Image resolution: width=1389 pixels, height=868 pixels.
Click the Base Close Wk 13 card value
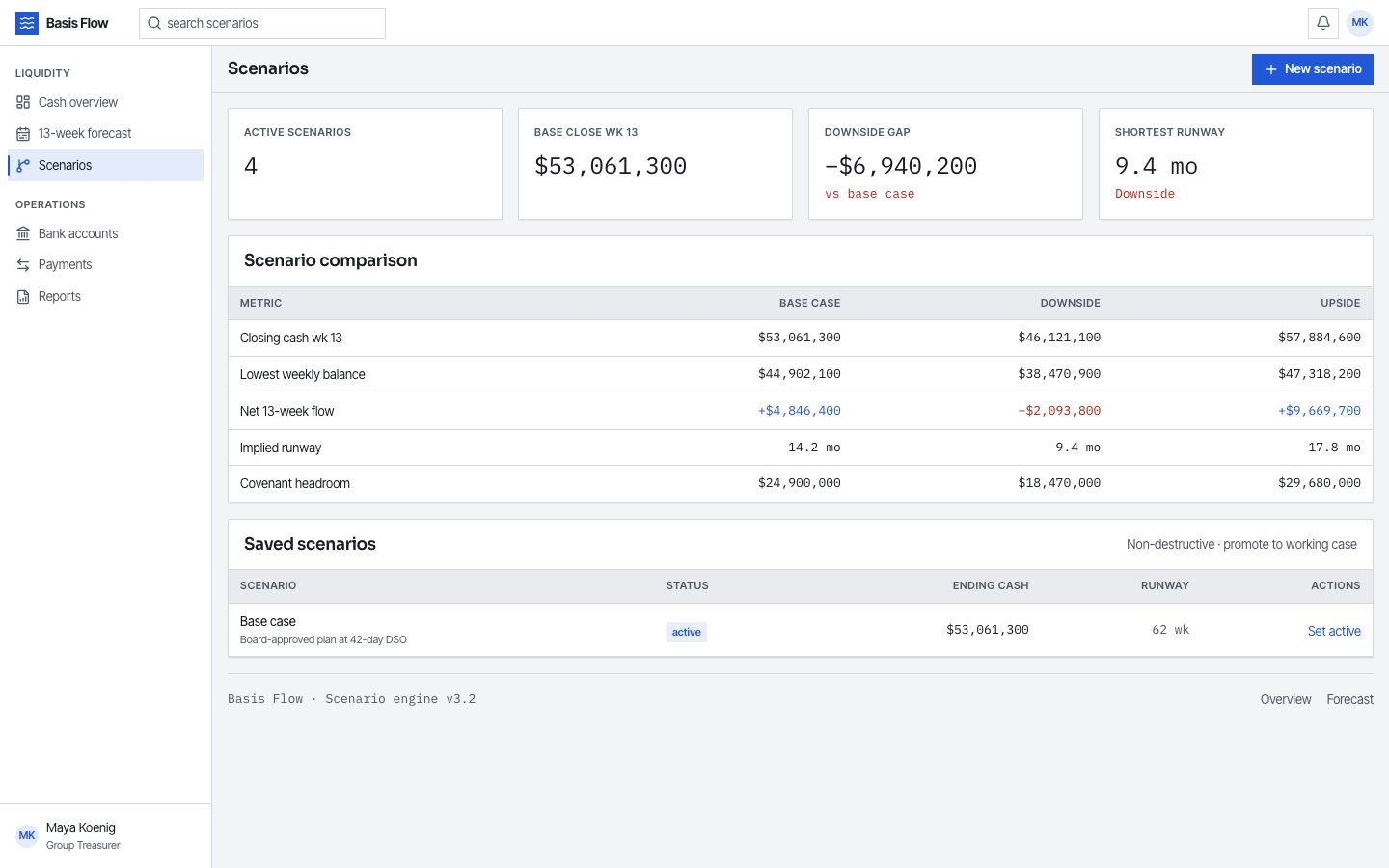[x=611, y=166]
